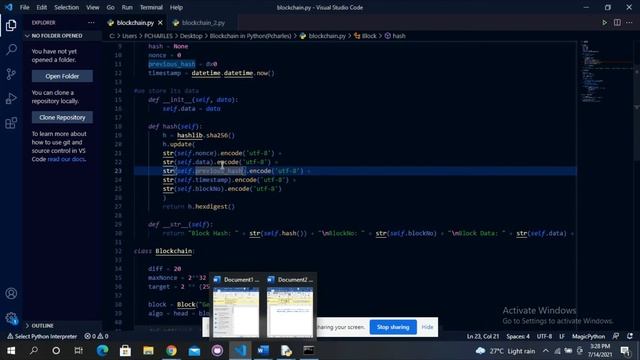Open Microsoft Store from taskbar

pyautogui.click(x=125, y=351)
